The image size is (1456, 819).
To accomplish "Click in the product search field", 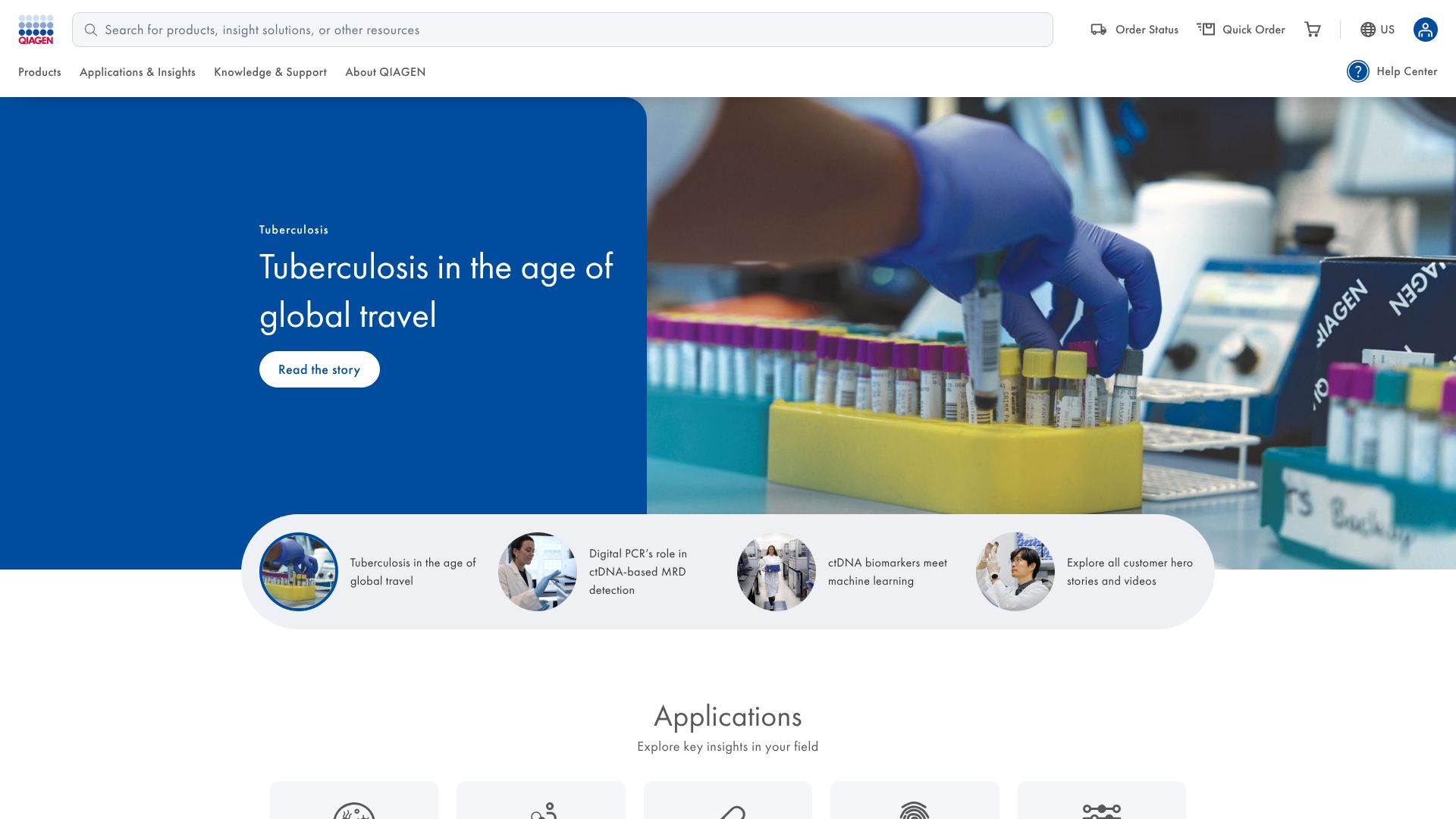I will tap(561, 30).
